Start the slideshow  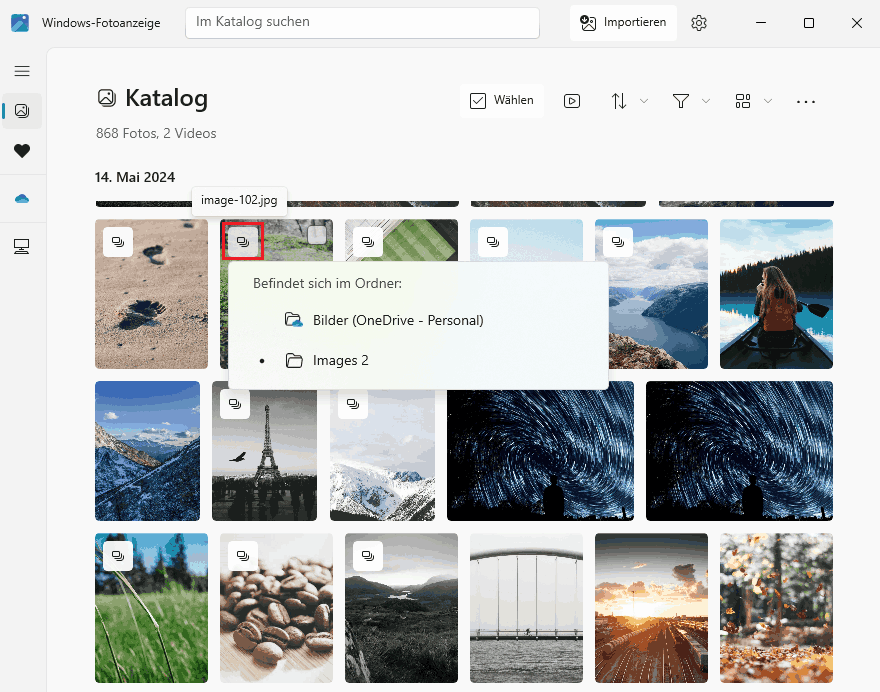(572, 100)
